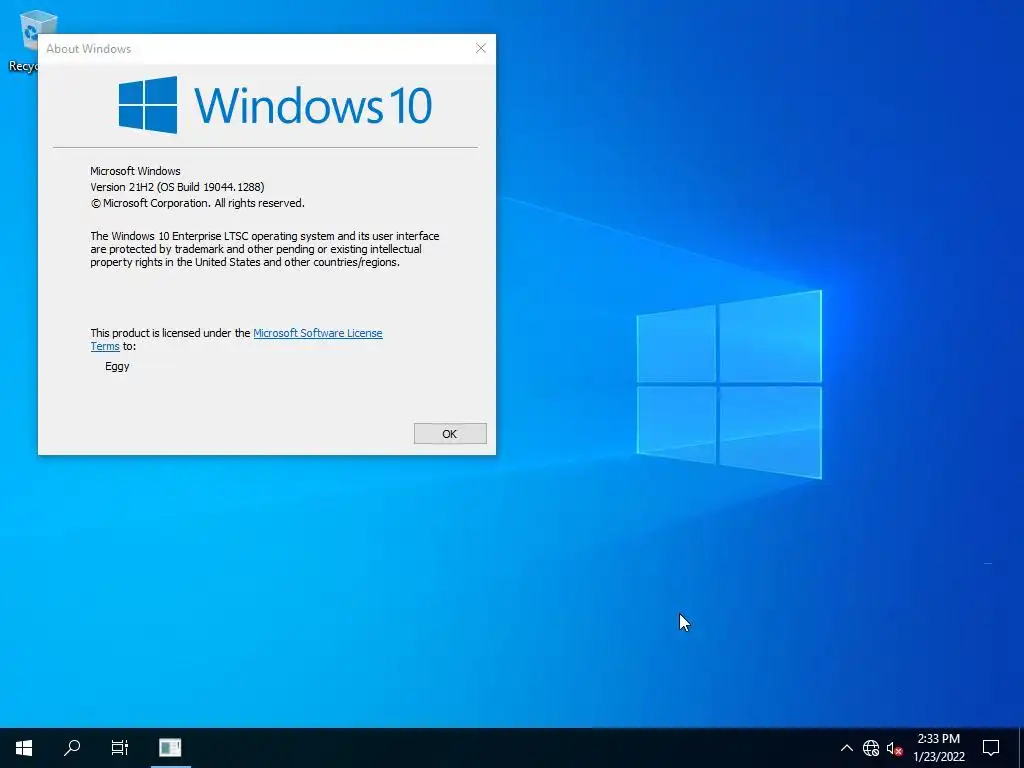Open Task View on the taskbar
The image size is (1024, 768).
(x=120, y=748)
